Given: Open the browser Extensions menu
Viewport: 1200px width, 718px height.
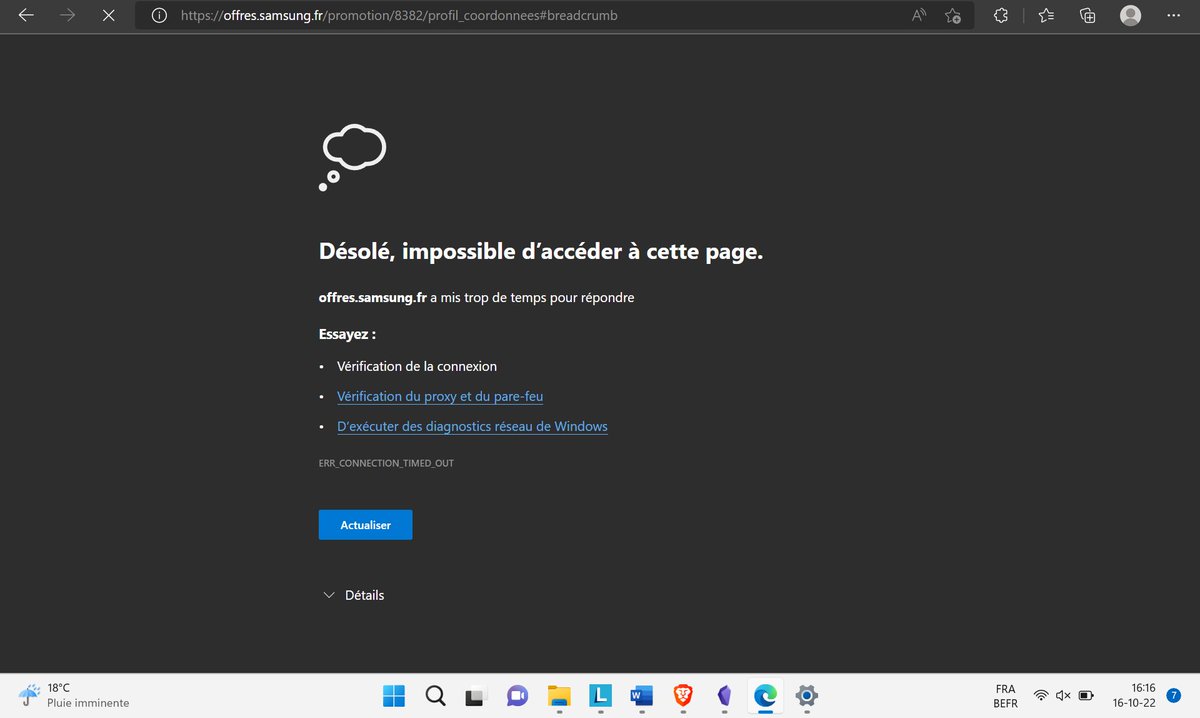Looking at the screenshot, I should pyautogui.click(x=1001, y=16).
